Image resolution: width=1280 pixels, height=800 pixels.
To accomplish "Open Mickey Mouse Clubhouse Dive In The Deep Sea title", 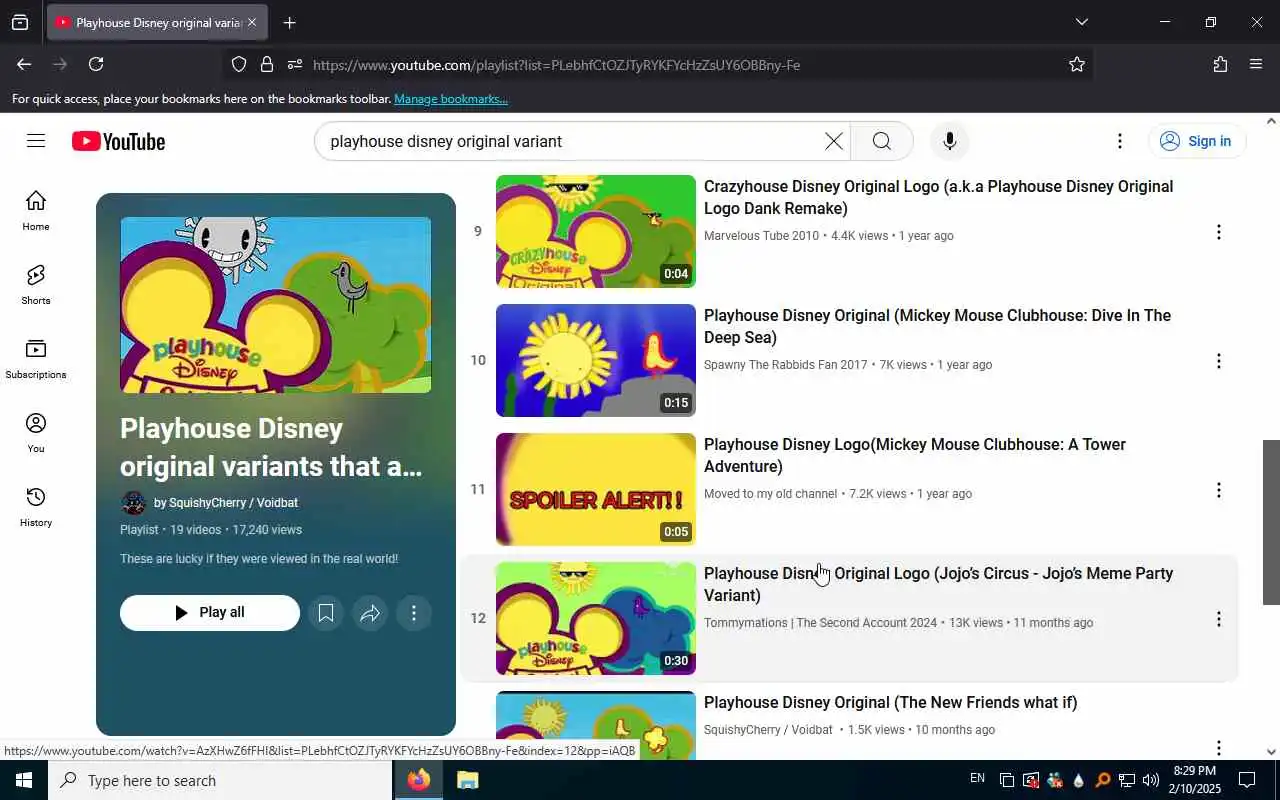I will tap(937, 326).
